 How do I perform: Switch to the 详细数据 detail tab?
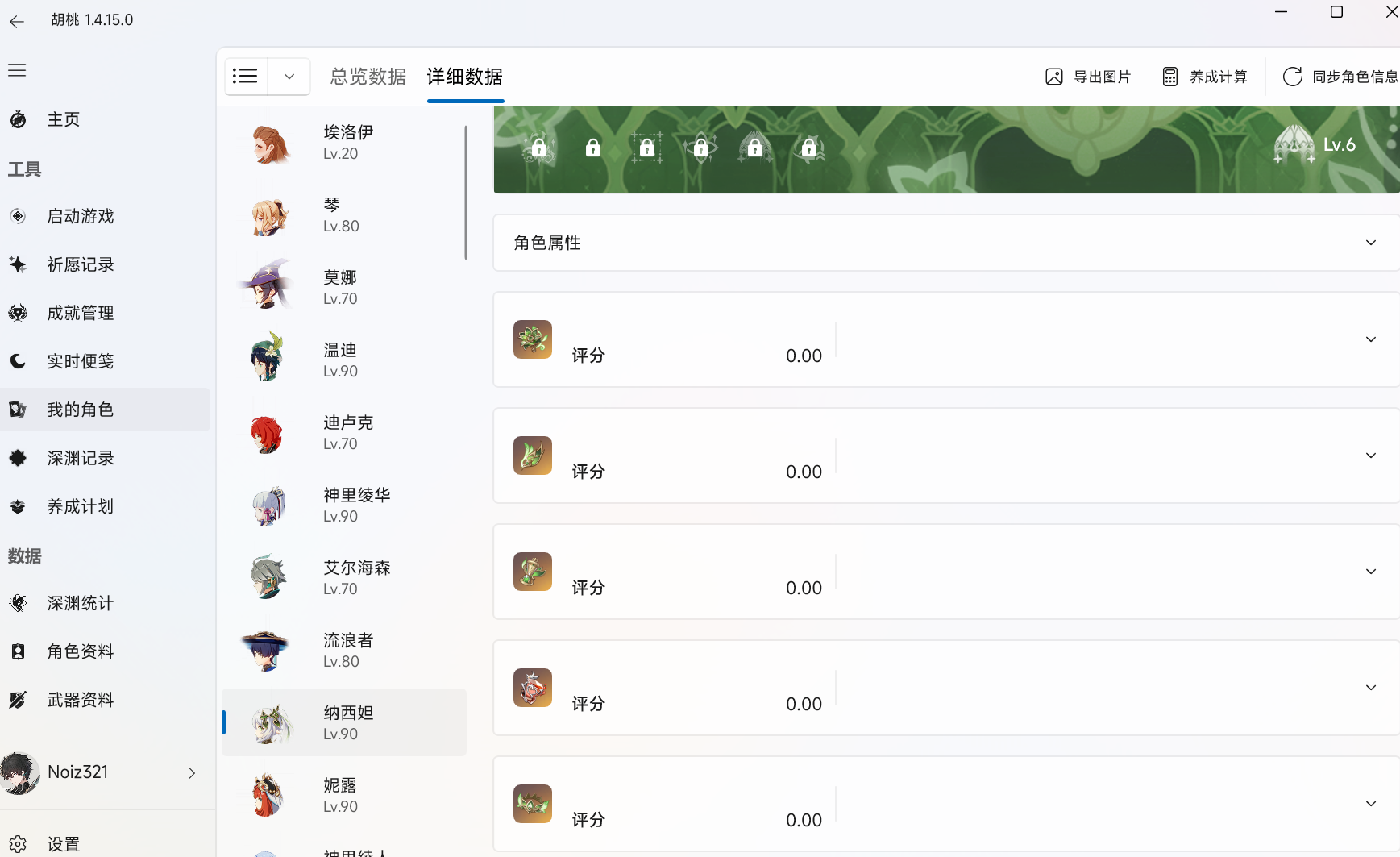pos(464,77)
